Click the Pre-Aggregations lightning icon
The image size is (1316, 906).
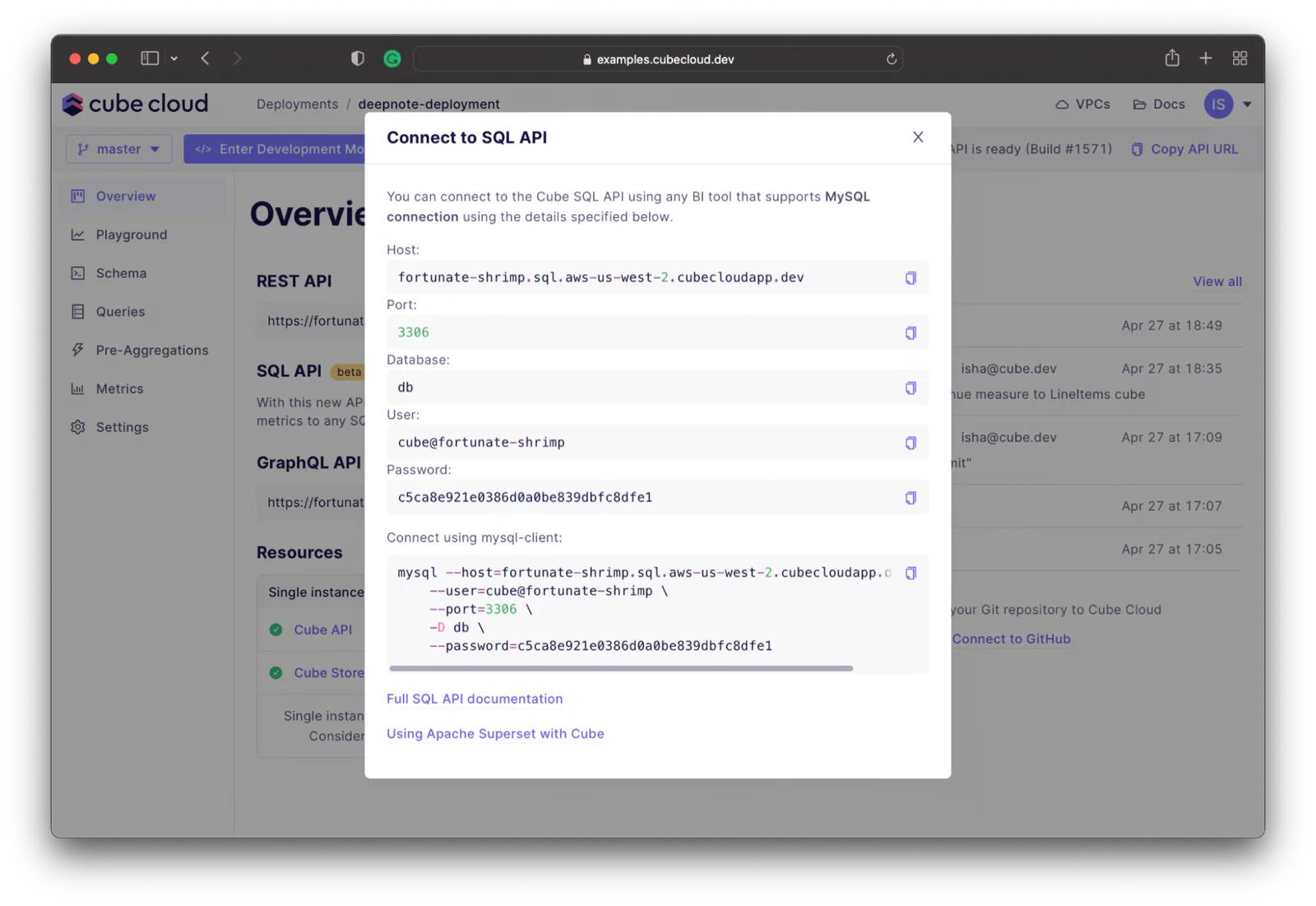pos(78,351)
